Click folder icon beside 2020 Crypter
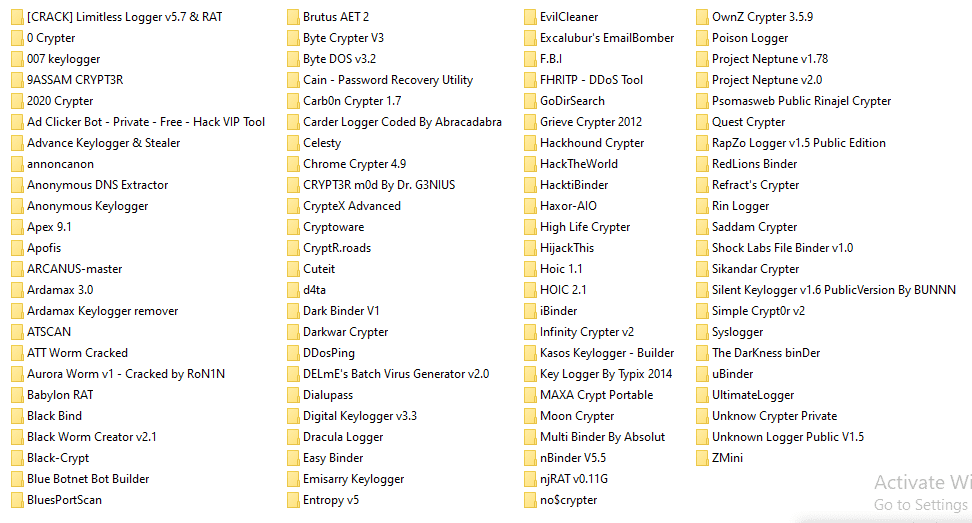Image resolution: width=972 pixels, height=523 pixels. (x=17, y=102)
